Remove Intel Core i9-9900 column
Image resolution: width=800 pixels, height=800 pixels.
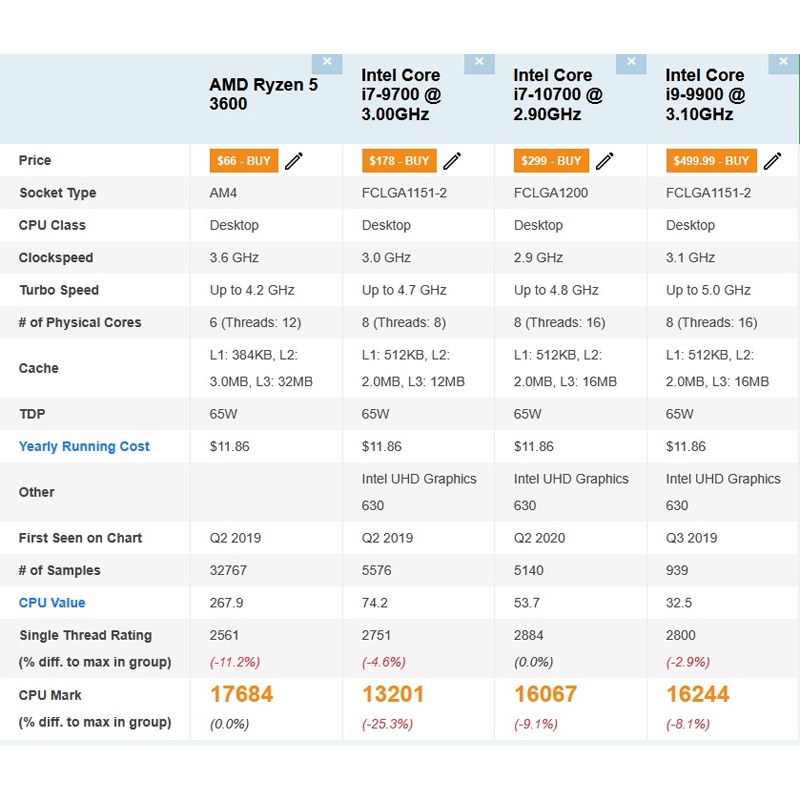click(782, 63)
